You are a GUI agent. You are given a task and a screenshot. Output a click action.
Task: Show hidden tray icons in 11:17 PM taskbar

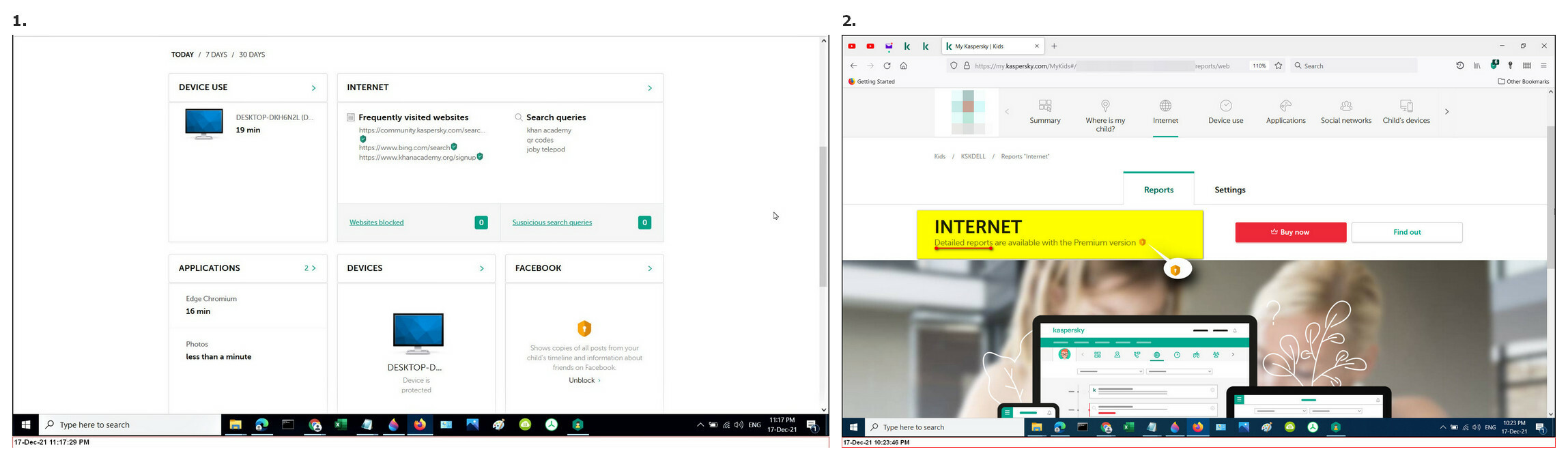(x=700, y=425)
